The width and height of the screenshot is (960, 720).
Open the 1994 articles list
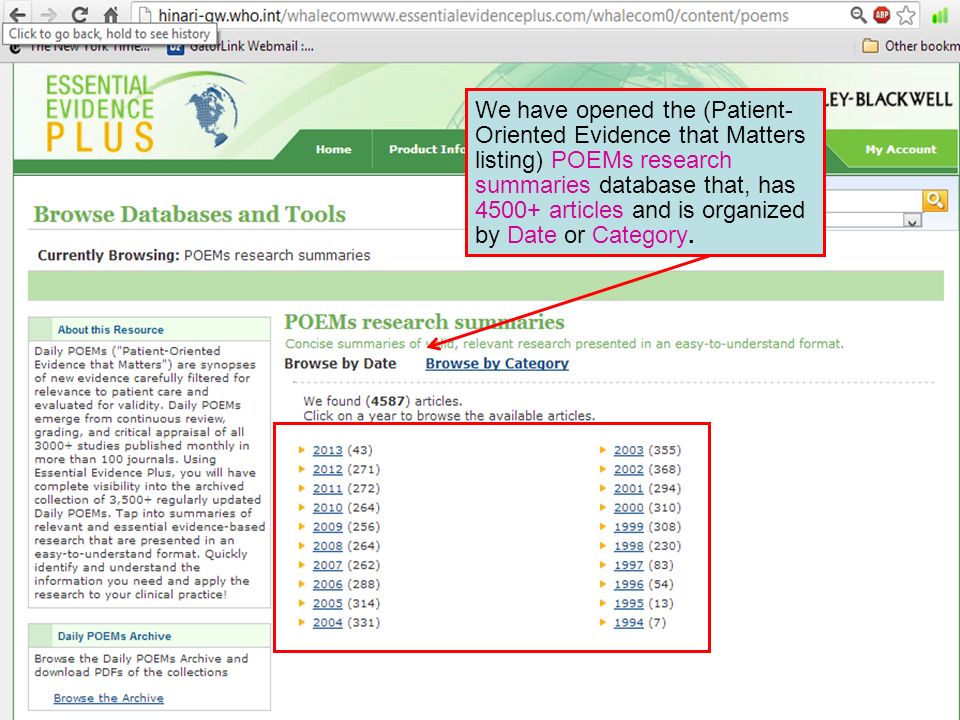pyautogui.click(x=629, y=623)
